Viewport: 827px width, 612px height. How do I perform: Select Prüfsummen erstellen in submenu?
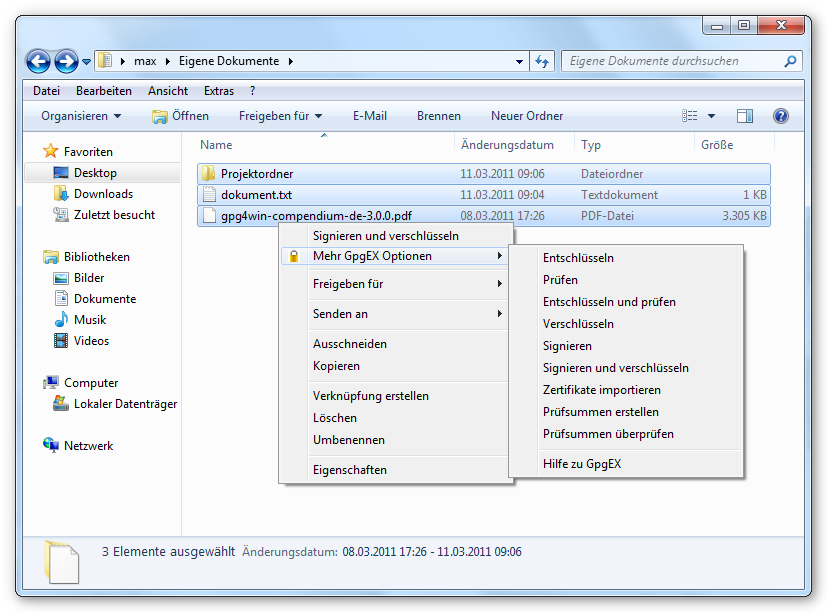(600, 412)
